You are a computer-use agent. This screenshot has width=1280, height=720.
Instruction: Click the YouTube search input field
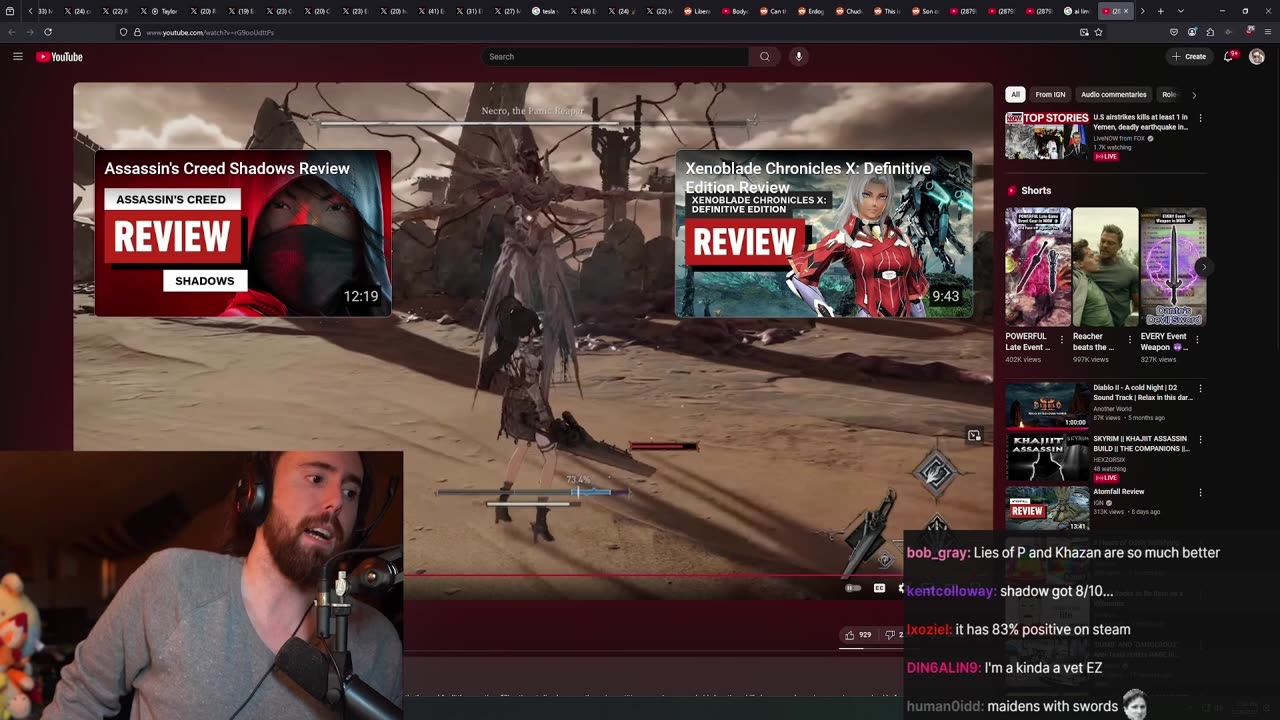pyautogui.click(x=615, y=57)
